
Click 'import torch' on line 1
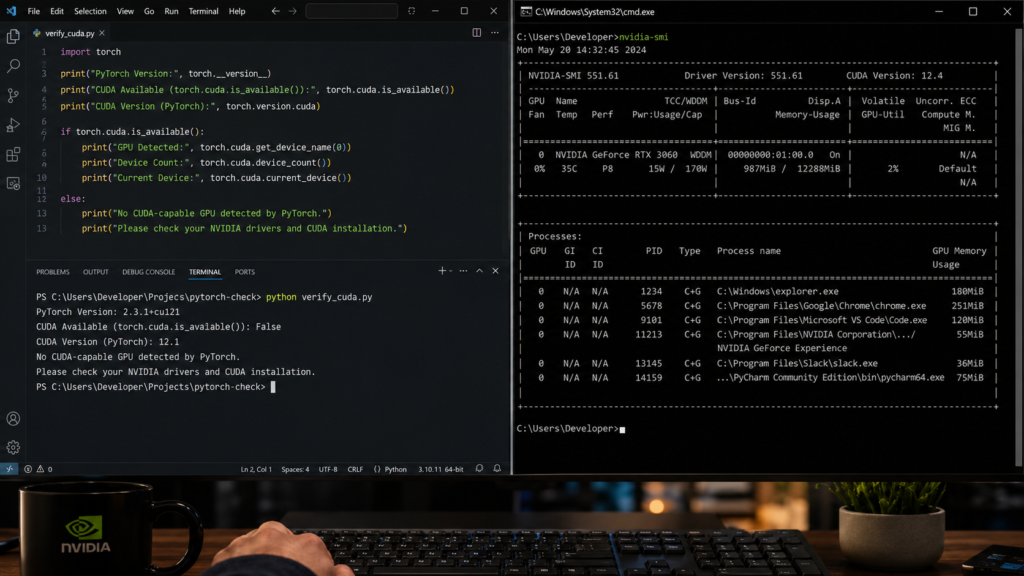click(91, 52)
